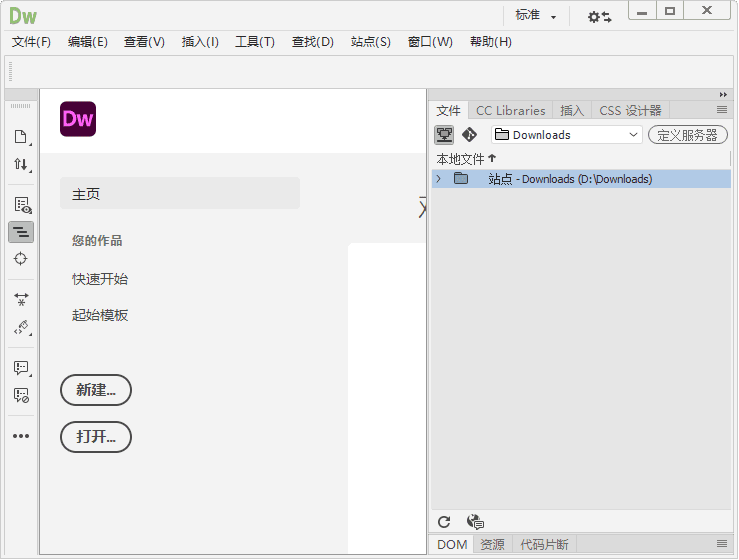Screen dimensions: 739x560
Task: Click the Refresh icon in Files panel
Action: click(x=444, y=522)
